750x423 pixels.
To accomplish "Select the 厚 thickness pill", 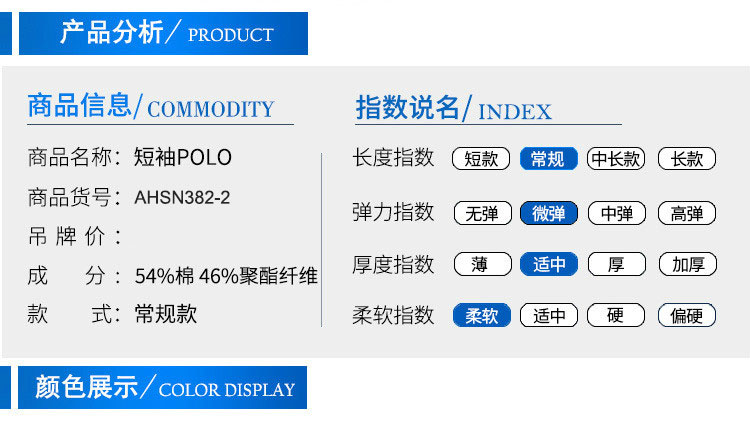I will click(x=617, y=265).
